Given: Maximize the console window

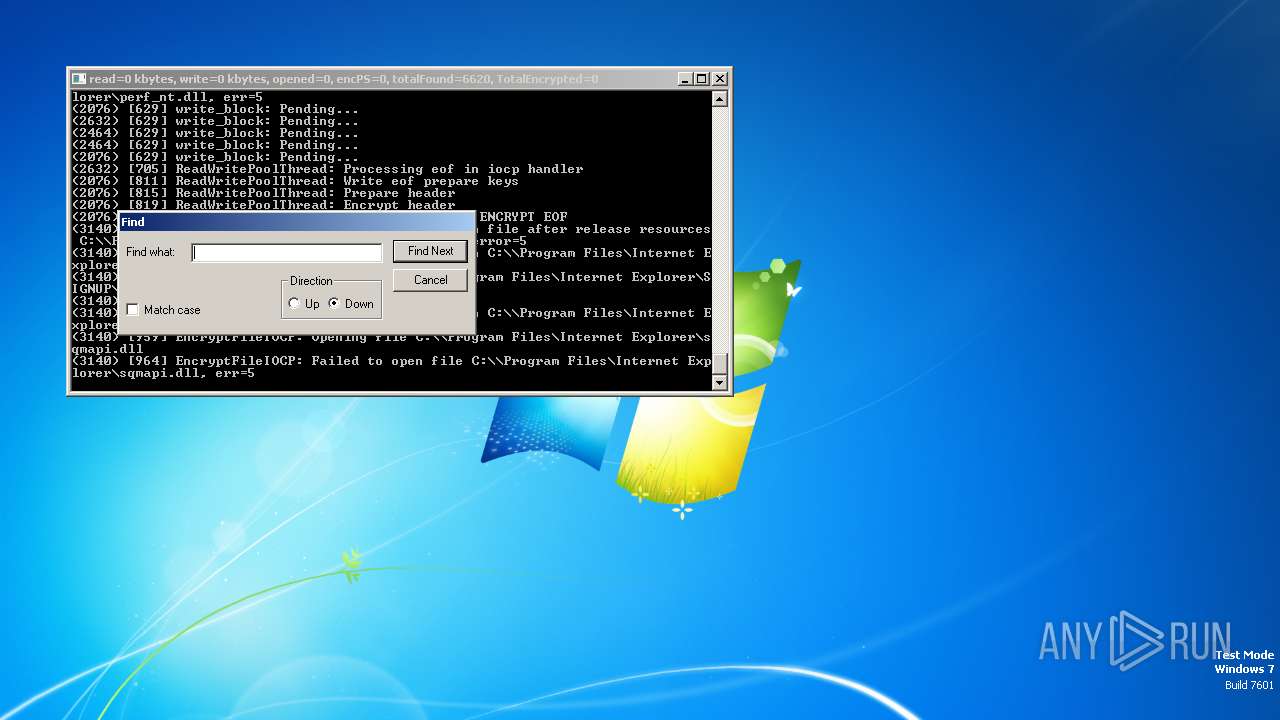Looking at the screenshot, I should (701, 79).
